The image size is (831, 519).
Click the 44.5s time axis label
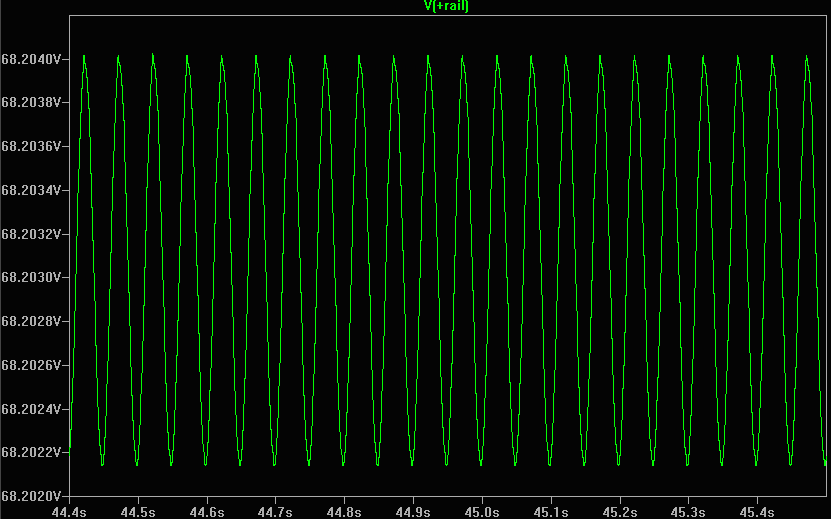tap(138, 512)
